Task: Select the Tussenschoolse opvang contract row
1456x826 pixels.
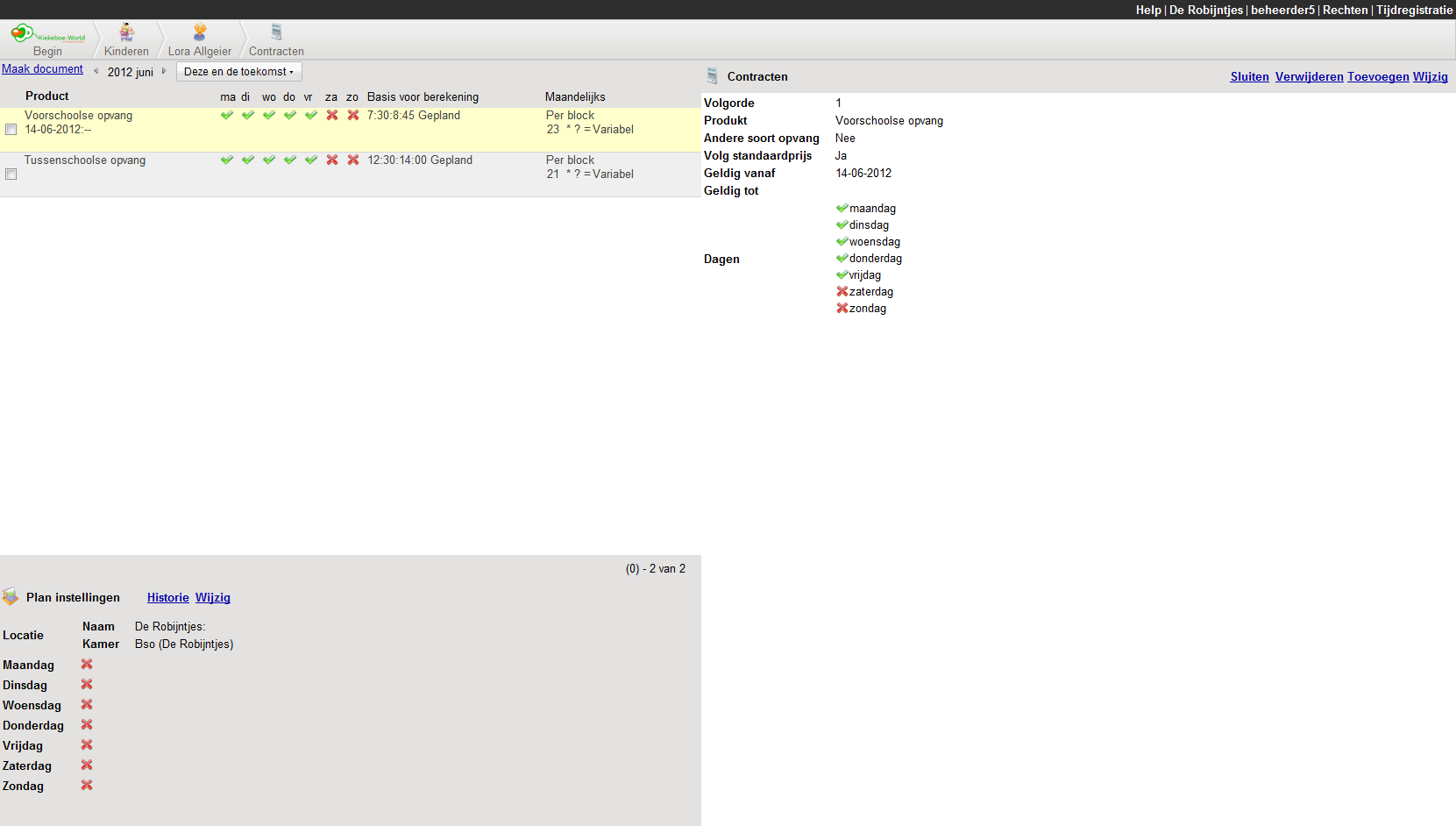Action: [x=85, y=160]
